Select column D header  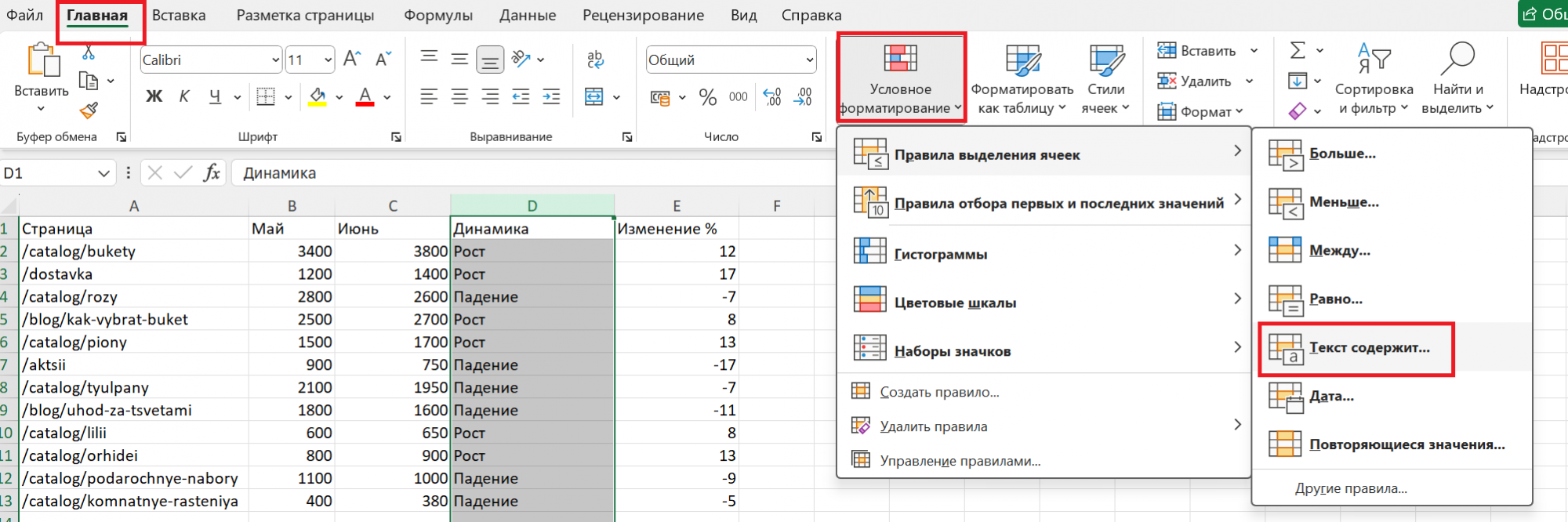pyautogui.click(x=532, y=205)
